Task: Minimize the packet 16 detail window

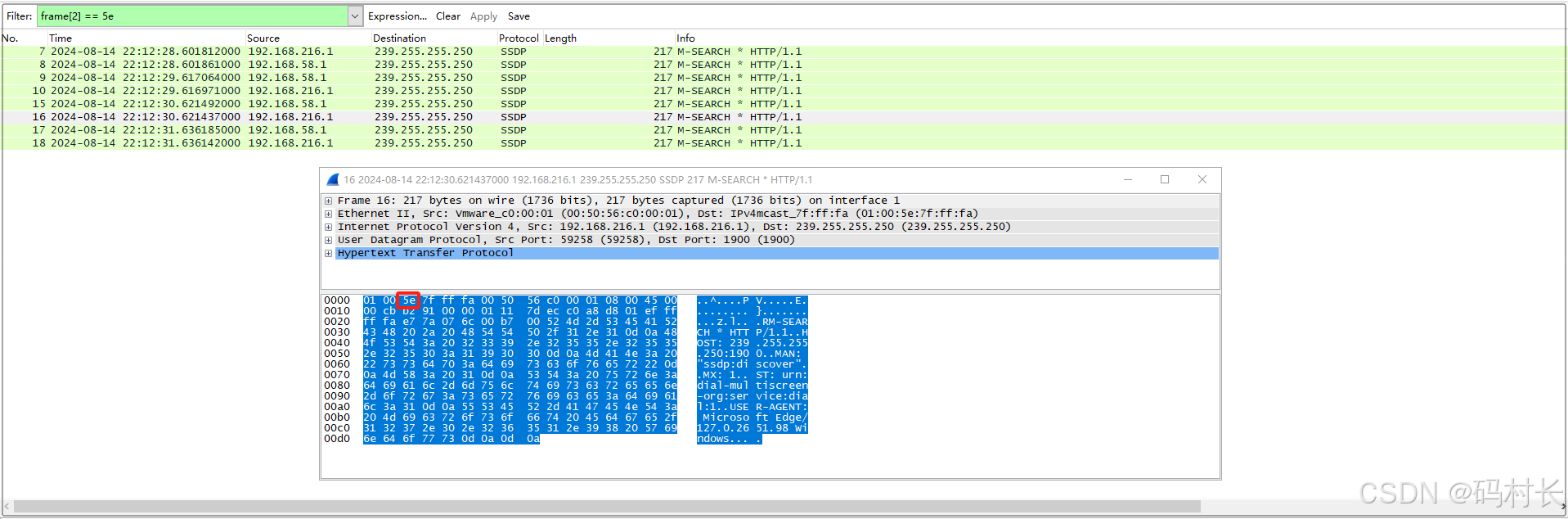Action: [x=1128, y=179]
